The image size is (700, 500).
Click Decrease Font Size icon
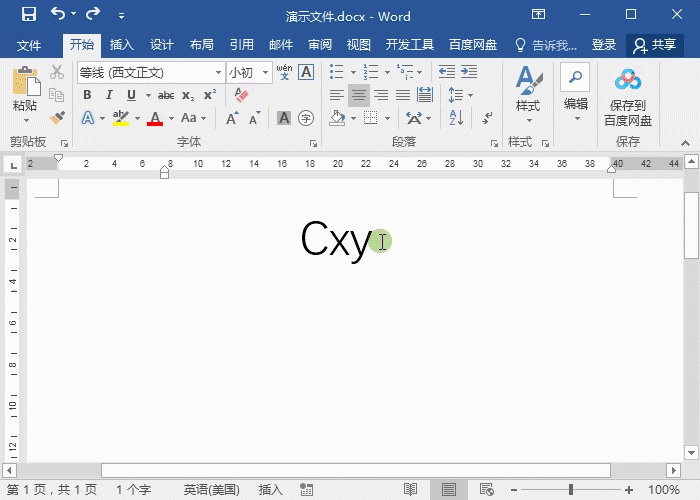[255, 118]
